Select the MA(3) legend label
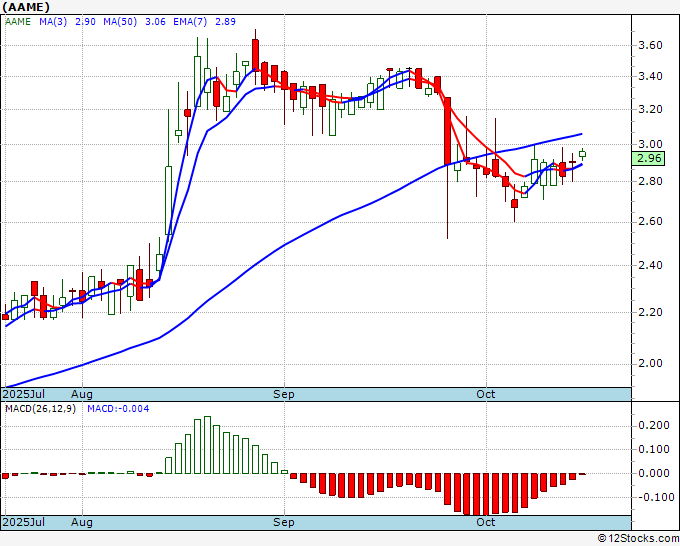680x546 pixels. pyautogui.click(x=53, y=22)
